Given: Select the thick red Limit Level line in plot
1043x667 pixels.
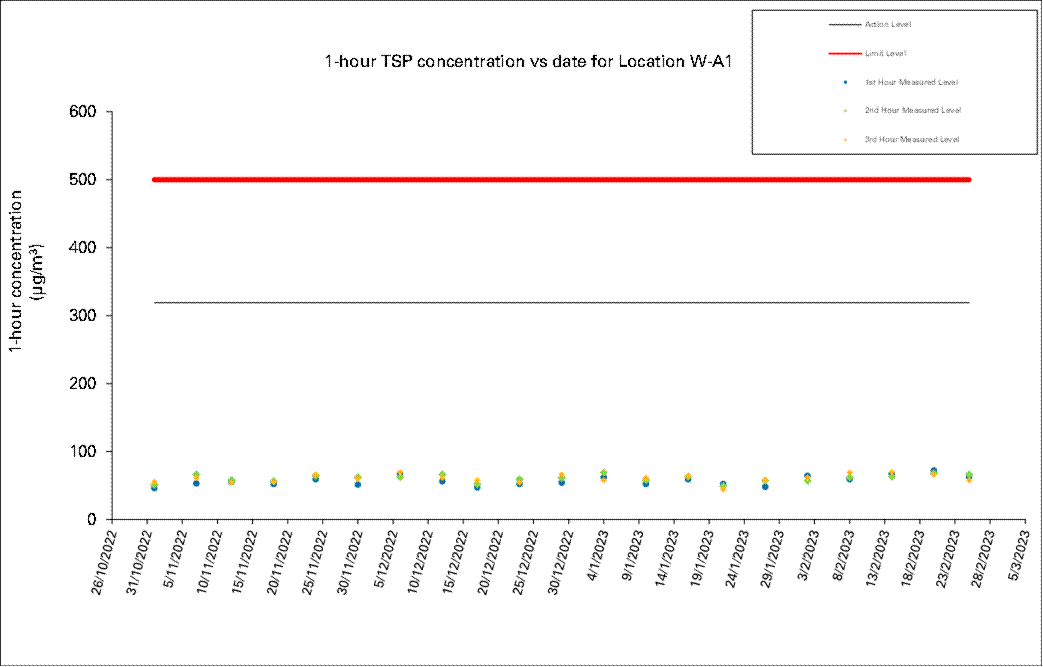Looking at the screenshot, I should 560,180.
